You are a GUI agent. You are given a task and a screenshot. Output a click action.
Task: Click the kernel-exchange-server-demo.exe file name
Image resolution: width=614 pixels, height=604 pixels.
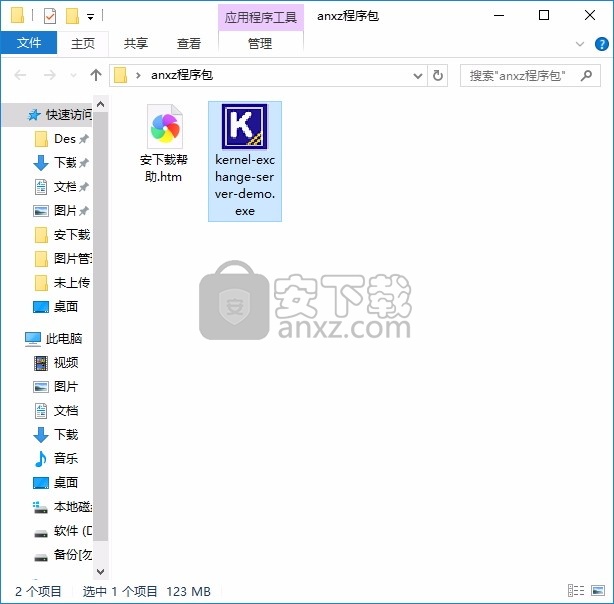click(245, 185)
